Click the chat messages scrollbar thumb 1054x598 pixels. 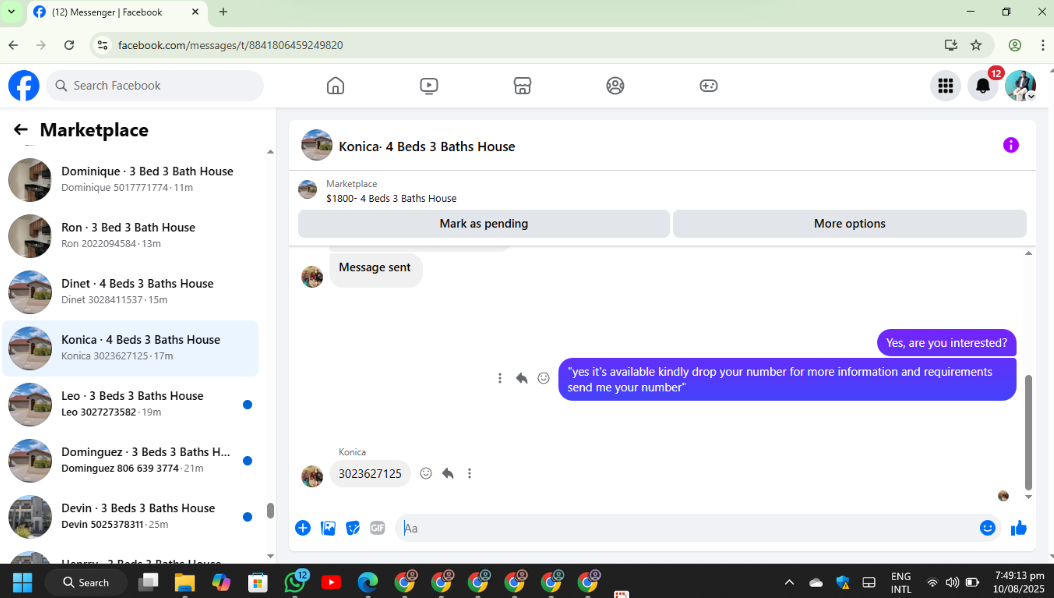click(x=1028, y=433)
